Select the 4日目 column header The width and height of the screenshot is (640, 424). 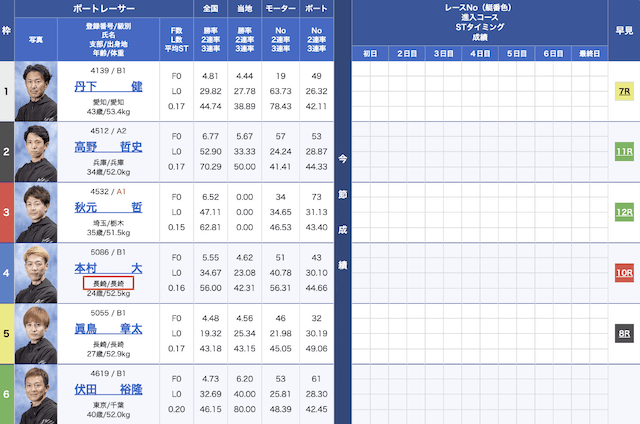(480, 53)
